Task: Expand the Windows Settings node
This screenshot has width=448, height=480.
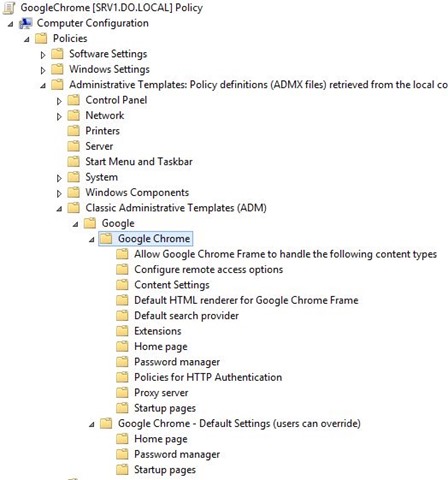Action: (43, 70)
